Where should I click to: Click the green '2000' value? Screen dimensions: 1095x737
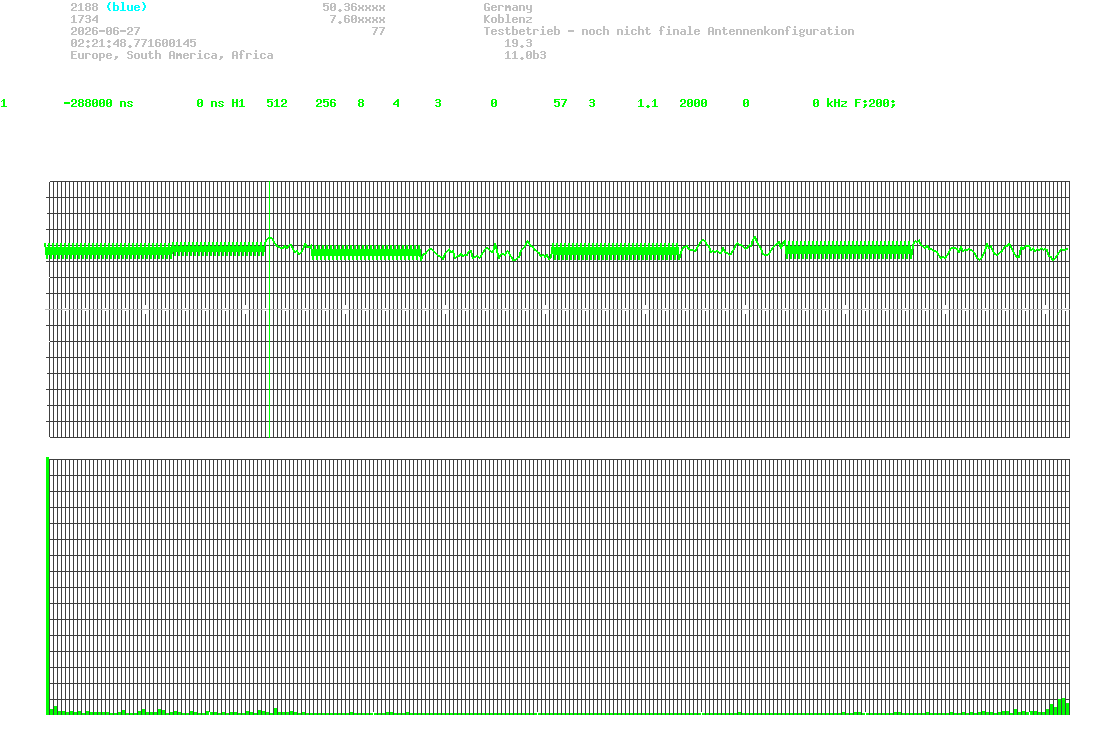coord(693,103)
